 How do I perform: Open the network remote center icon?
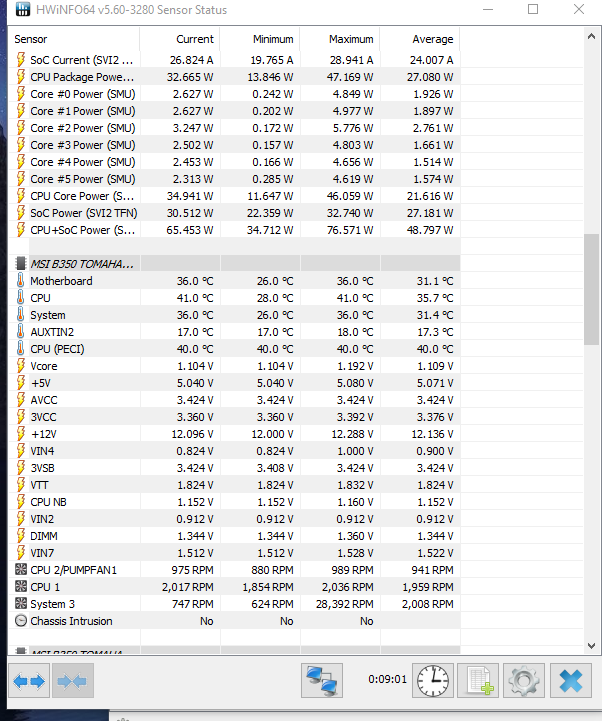[321, 681]
